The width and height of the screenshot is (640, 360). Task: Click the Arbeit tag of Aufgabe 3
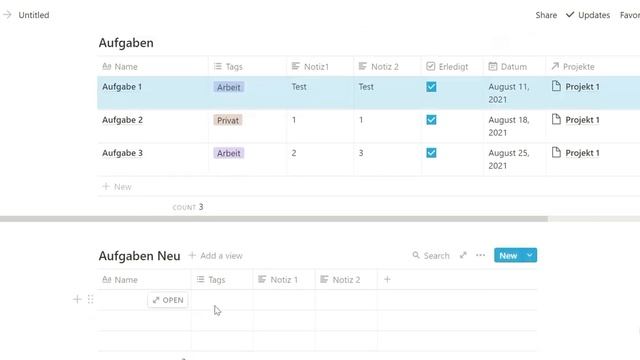229,153
